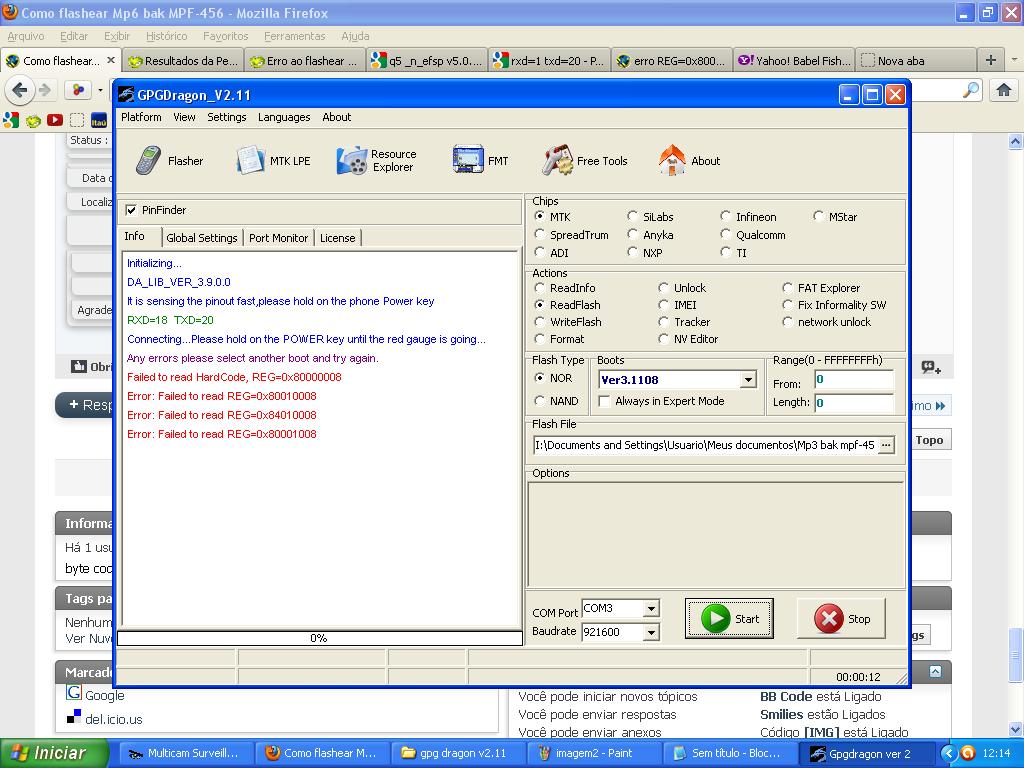Switch to the Yahoo! Babel Fish tab

pyautogui.click(x=795, y=61)
